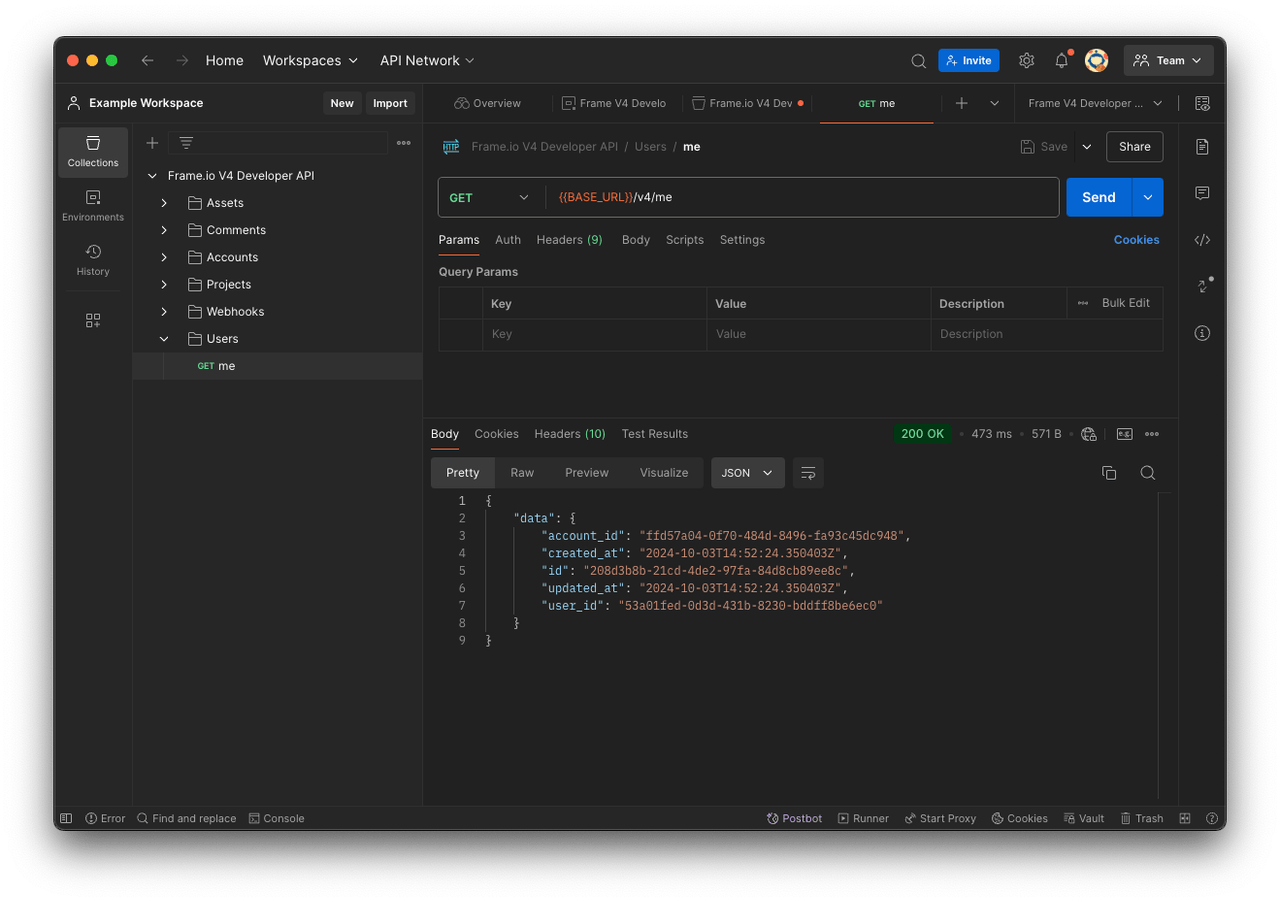Viewport: 1280px width, 902px height.
Task: Click the configure workspace sidebar grid icon
Action: pos(93,320)
